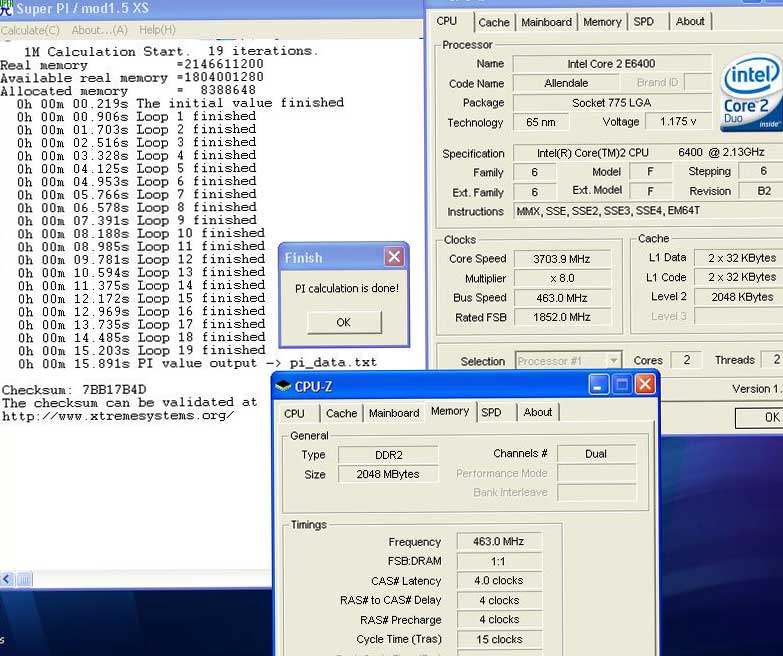Click the L1 Data value 2 x 32 KBytes
Viewport: 783px width, 656px height.
739,258
